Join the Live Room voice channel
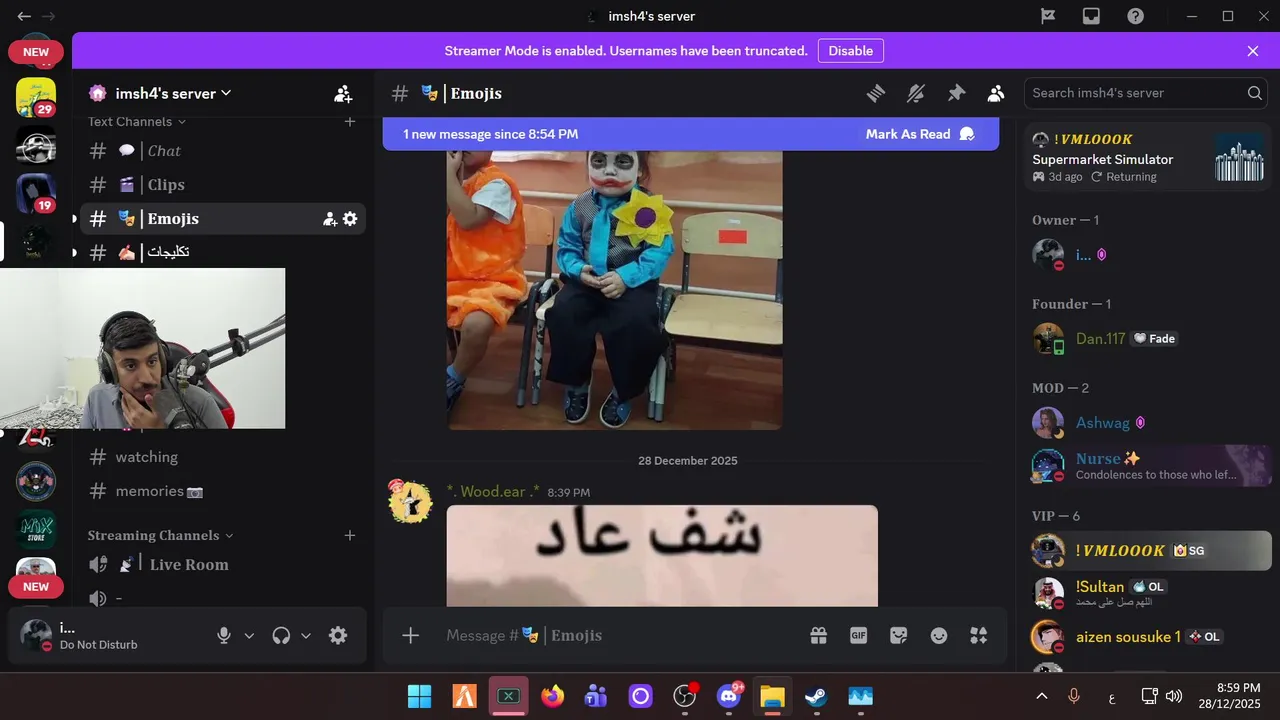The image size is (1280, 720). pyautogui.click(x=223, y=565)
